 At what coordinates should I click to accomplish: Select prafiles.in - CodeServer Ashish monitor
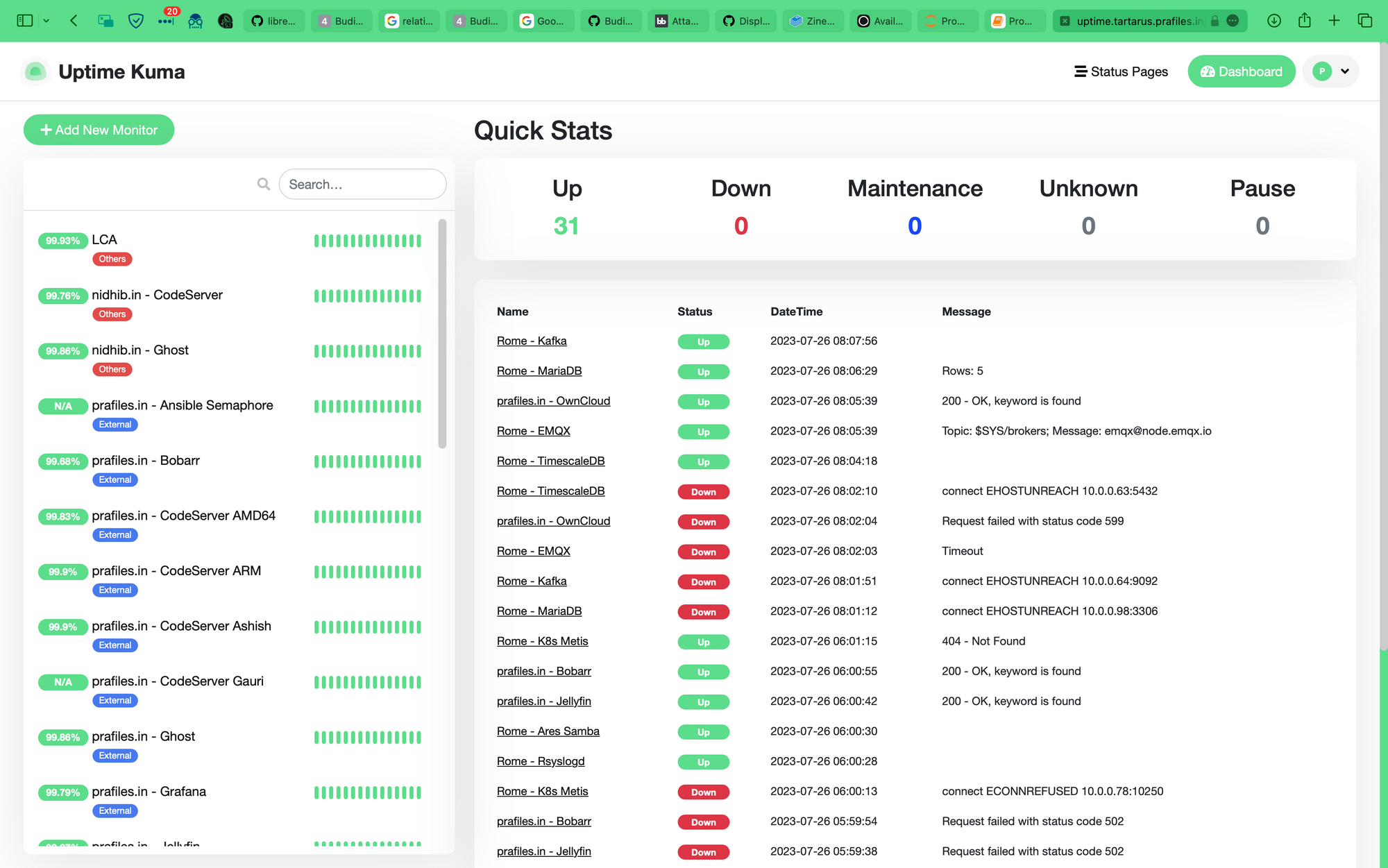click(231, 635)
